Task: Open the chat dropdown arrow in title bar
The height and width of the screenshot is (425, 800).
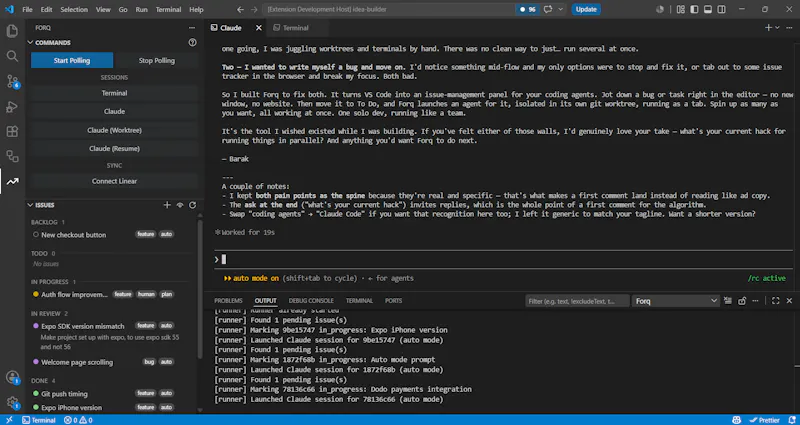Action: coord(561,9)
